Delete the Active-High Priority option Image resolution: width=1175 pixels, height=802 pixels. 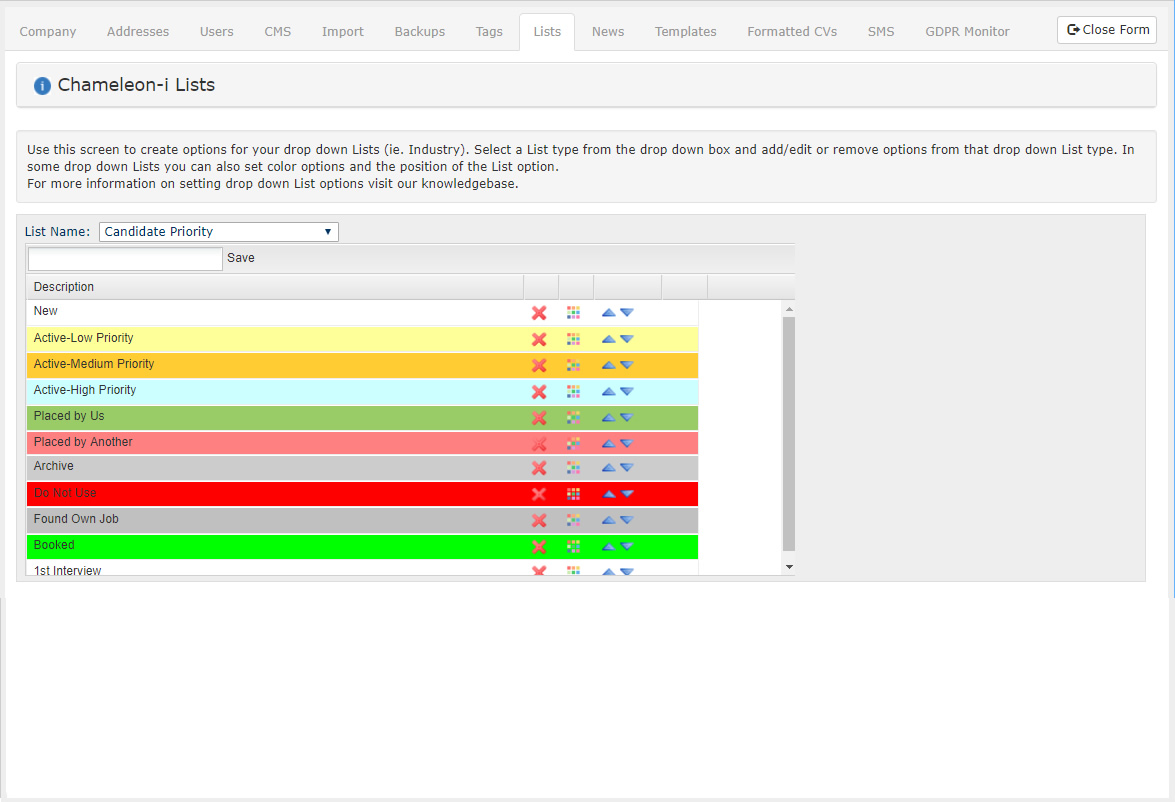[539, 392]
